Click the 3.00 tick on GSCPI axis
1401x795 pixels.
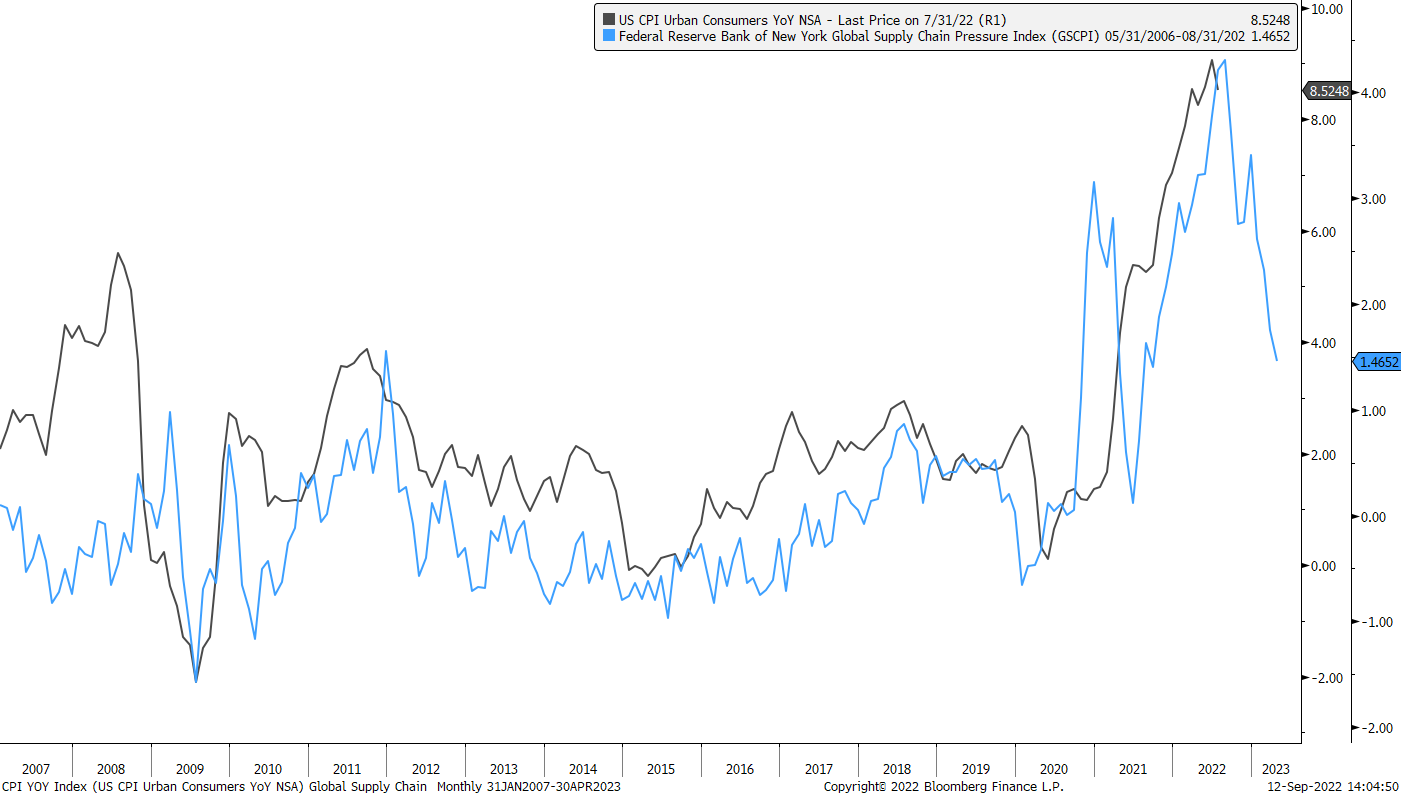pyautogui.click(x=1371, y=199)
